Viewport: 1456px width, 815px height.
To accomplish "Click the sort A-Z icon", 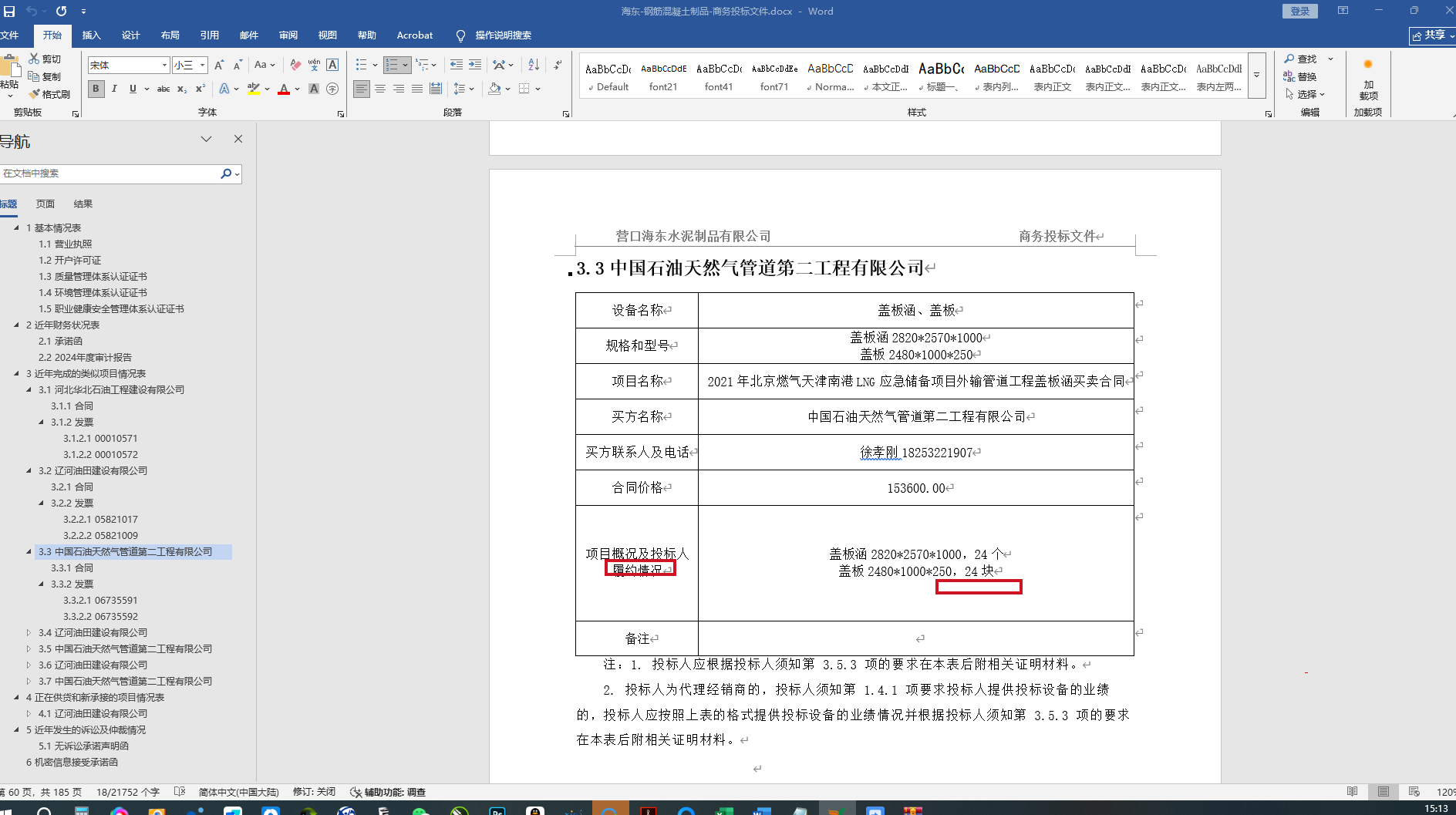I will 534,65.
